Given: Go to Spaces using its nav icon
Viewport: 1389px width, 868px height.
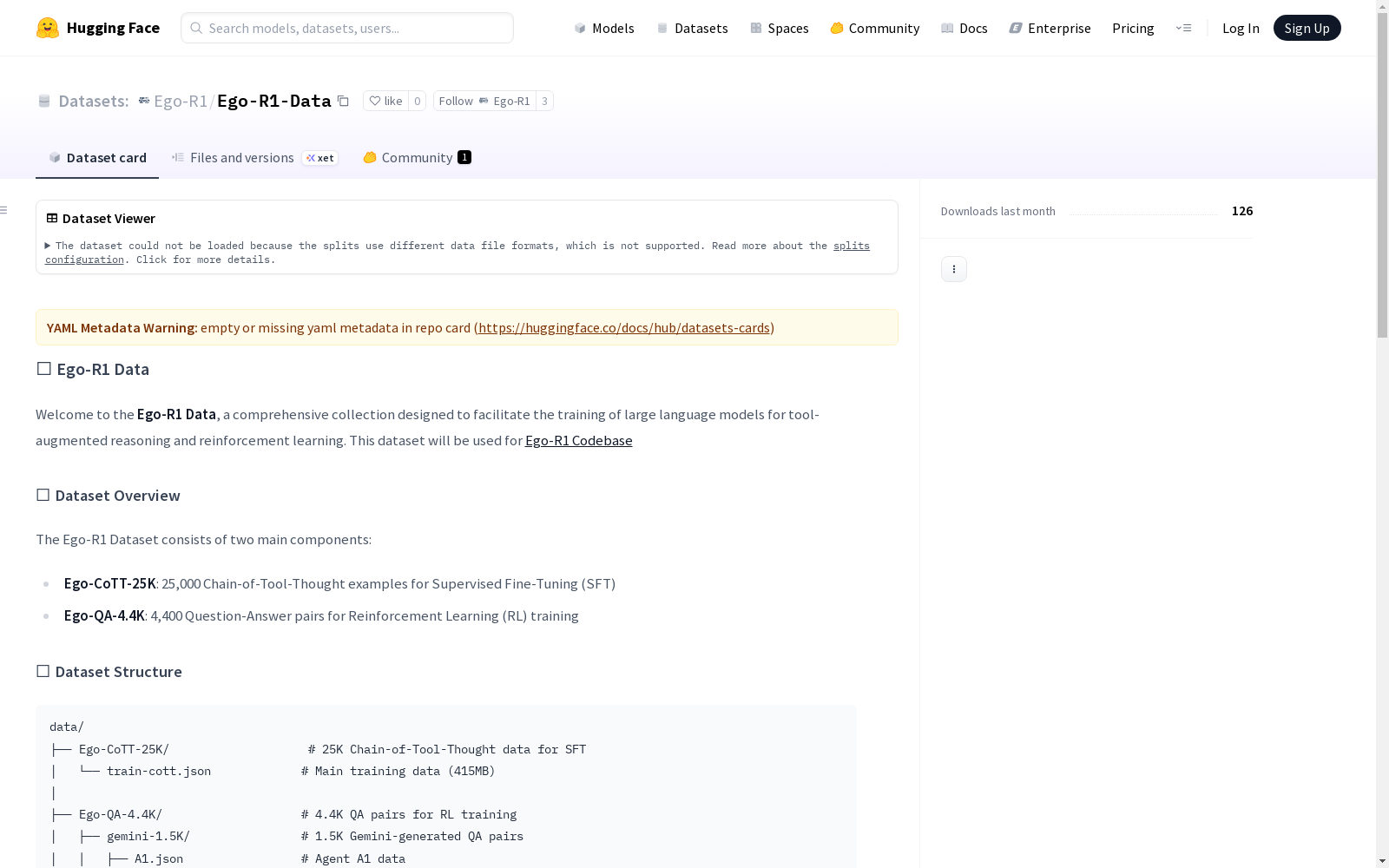Looking at the screenshot, I should (x=756, y=28).
